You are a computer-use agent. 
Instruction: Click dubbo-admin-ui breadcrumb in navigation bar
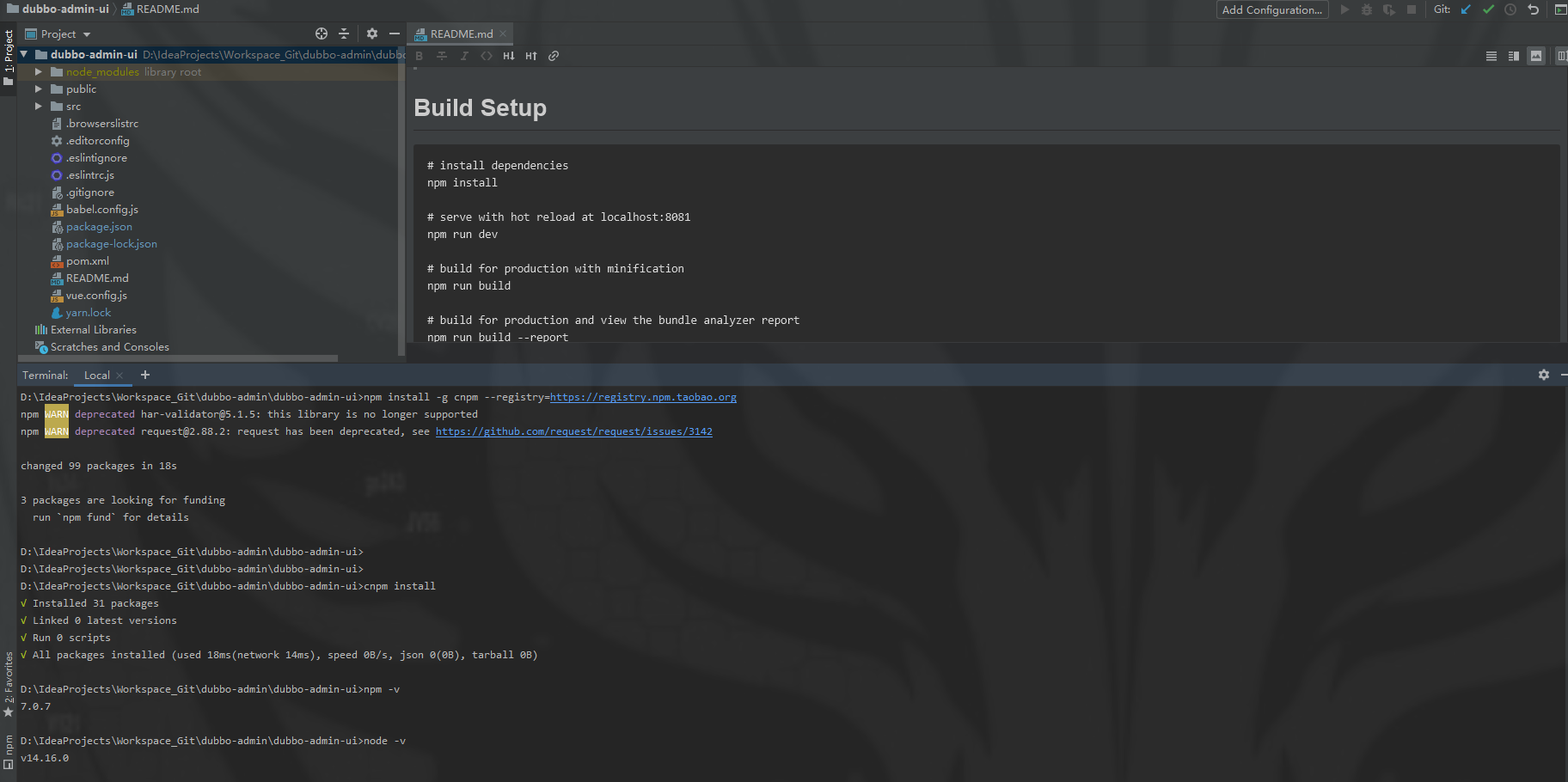58,9
